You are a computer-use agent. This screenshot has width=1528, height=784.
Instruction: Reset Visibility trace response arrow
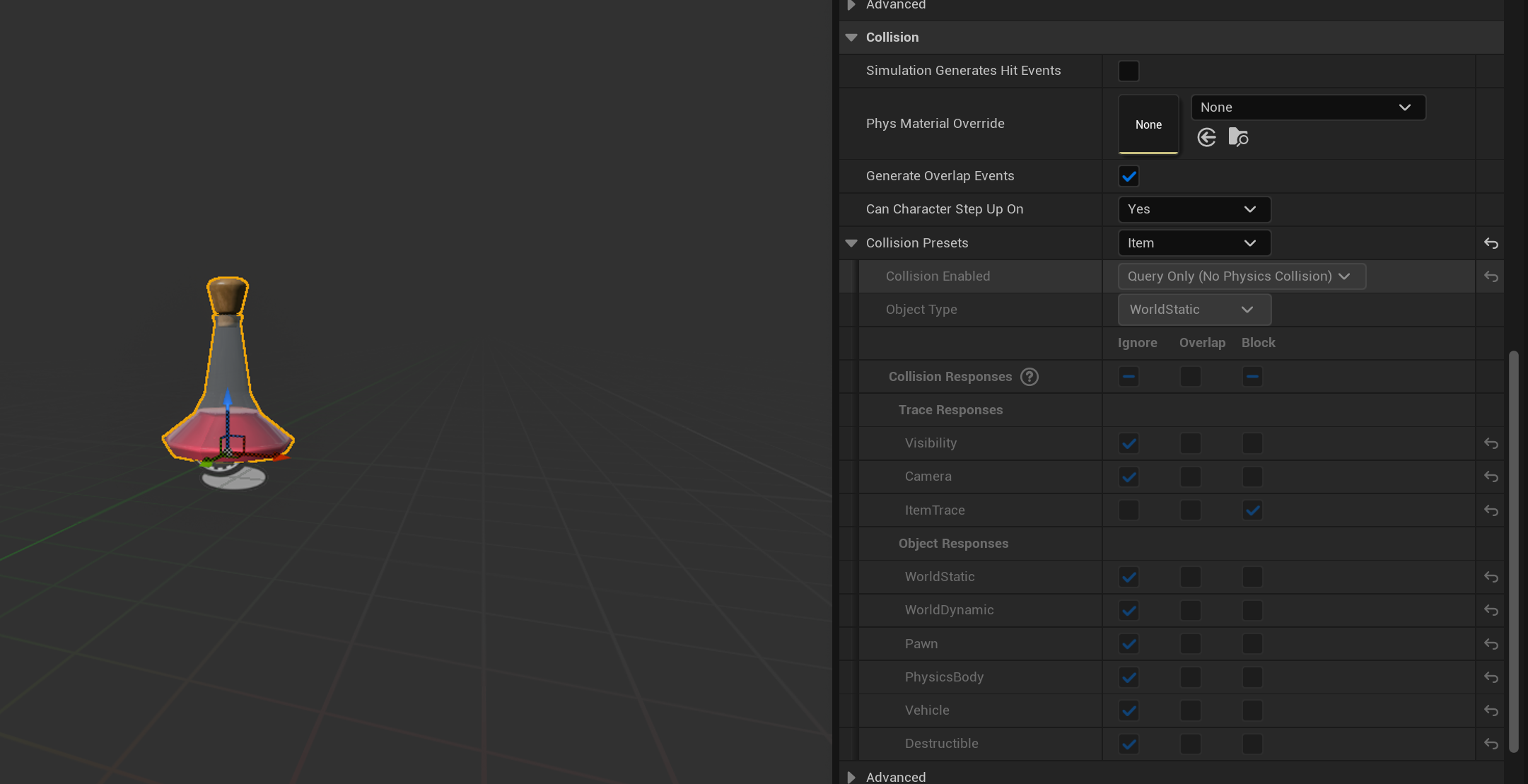pyautogui.click(x=1491, y=443)
